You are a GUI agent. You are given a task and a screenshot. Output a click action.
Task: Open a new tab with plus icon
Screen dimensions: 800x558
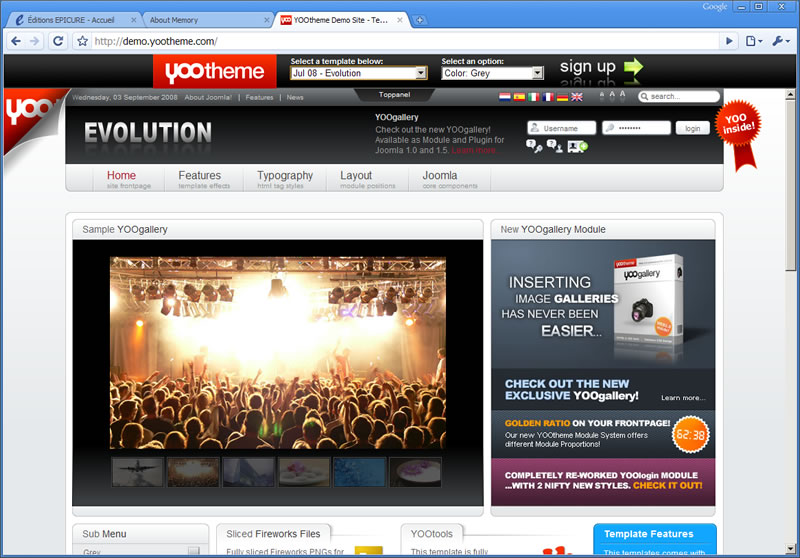click(419, 20)
